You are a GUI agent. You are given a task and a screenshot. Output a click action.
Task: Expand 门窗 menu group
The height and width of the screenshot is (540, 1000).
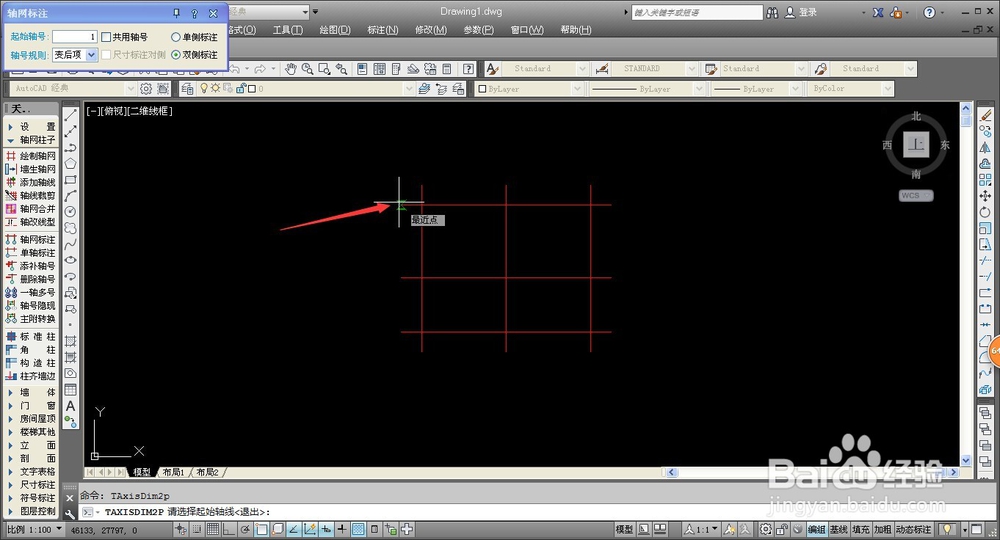[x=31, y=405]
